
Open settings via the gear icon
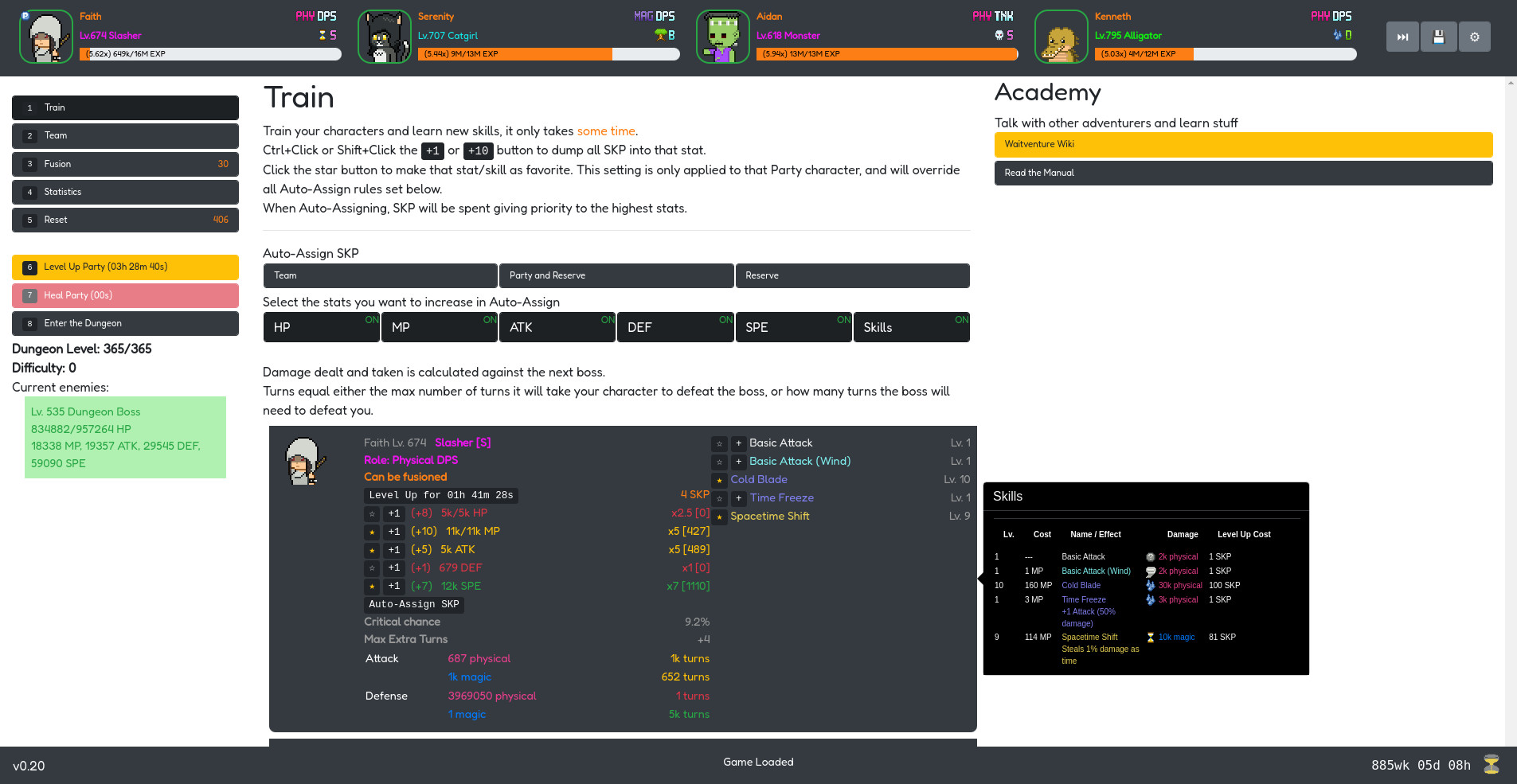(x=1475, y=36)
